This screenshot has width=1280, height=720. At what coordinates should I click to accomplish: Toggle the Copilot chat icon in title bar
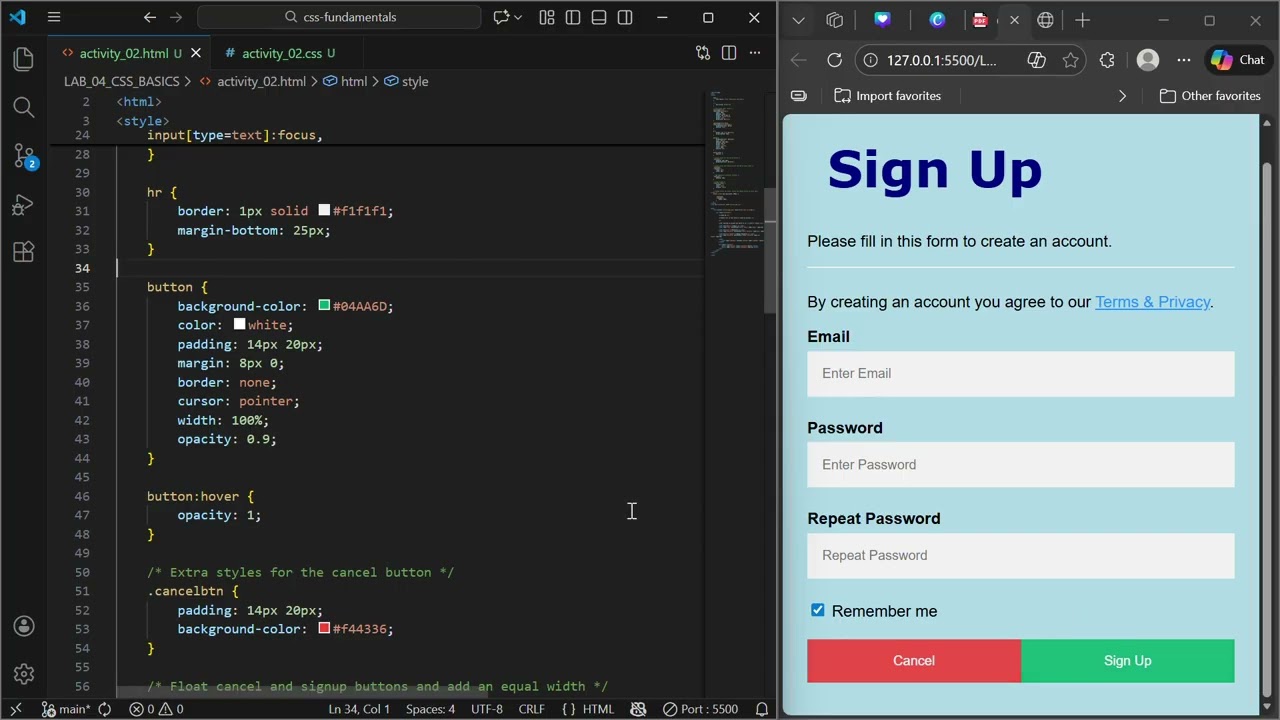[502, 17]
